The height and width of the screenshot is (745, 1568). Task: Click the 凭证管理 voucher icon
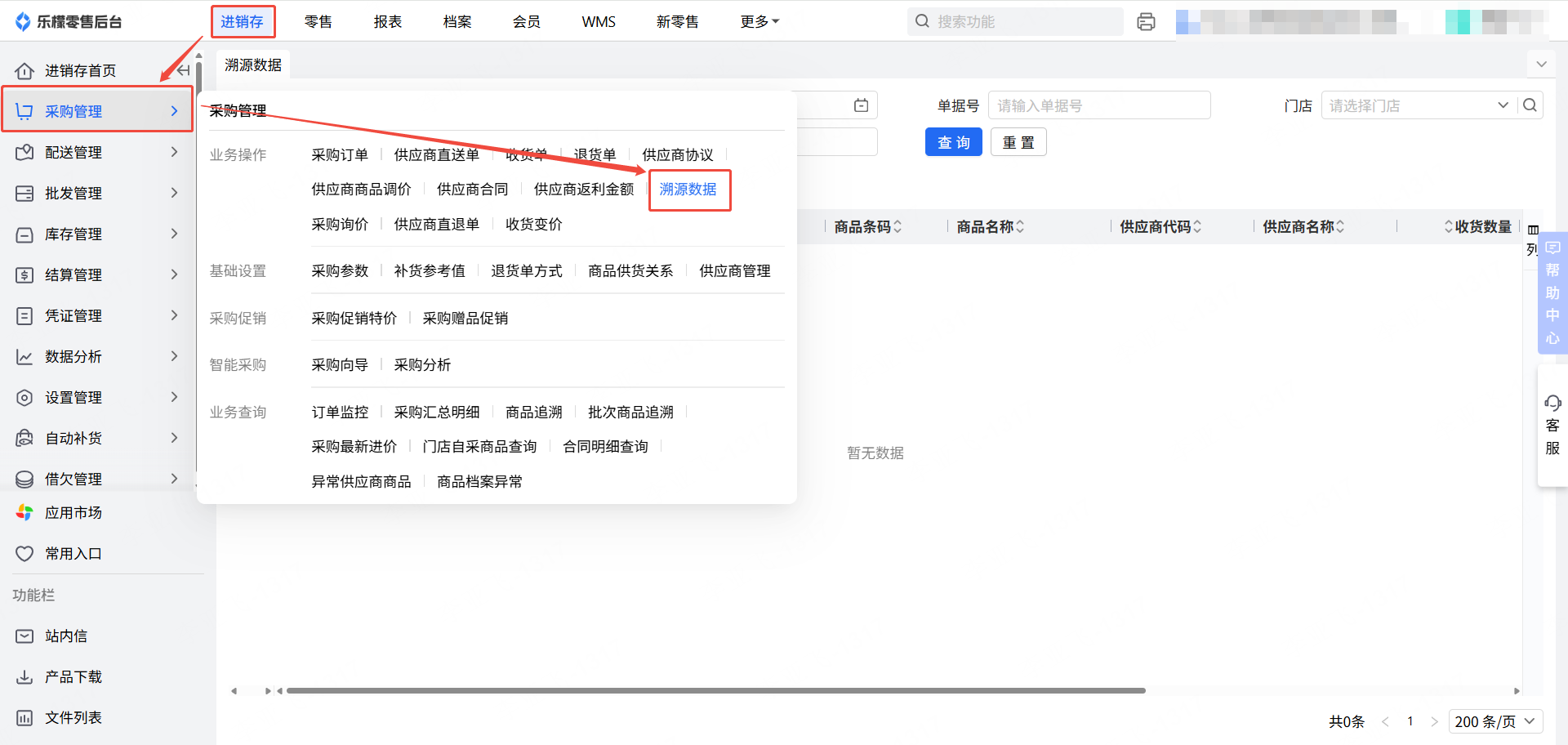point(24,316)
